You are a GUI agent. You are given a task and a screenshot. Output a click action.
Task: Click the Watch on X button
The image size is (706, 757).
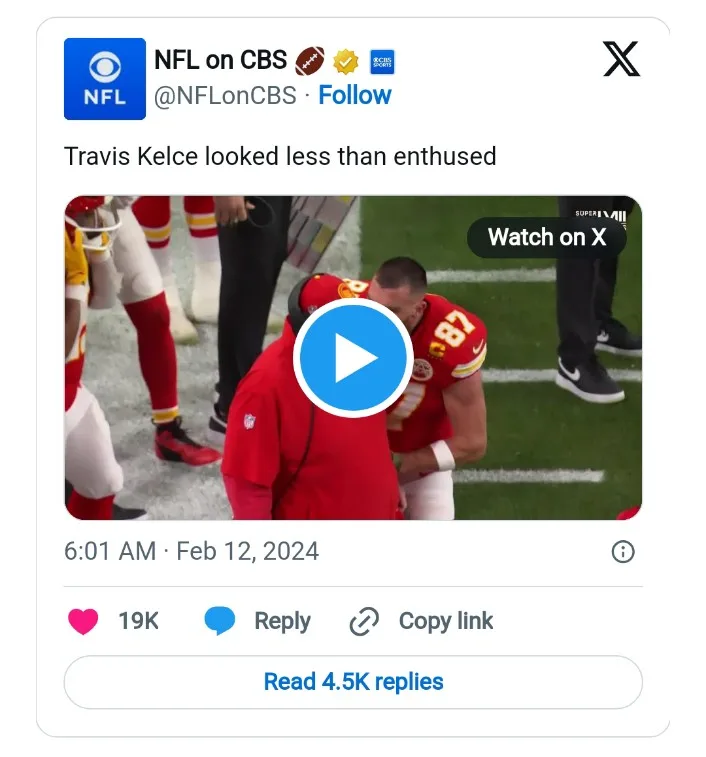tap(546, 237)
